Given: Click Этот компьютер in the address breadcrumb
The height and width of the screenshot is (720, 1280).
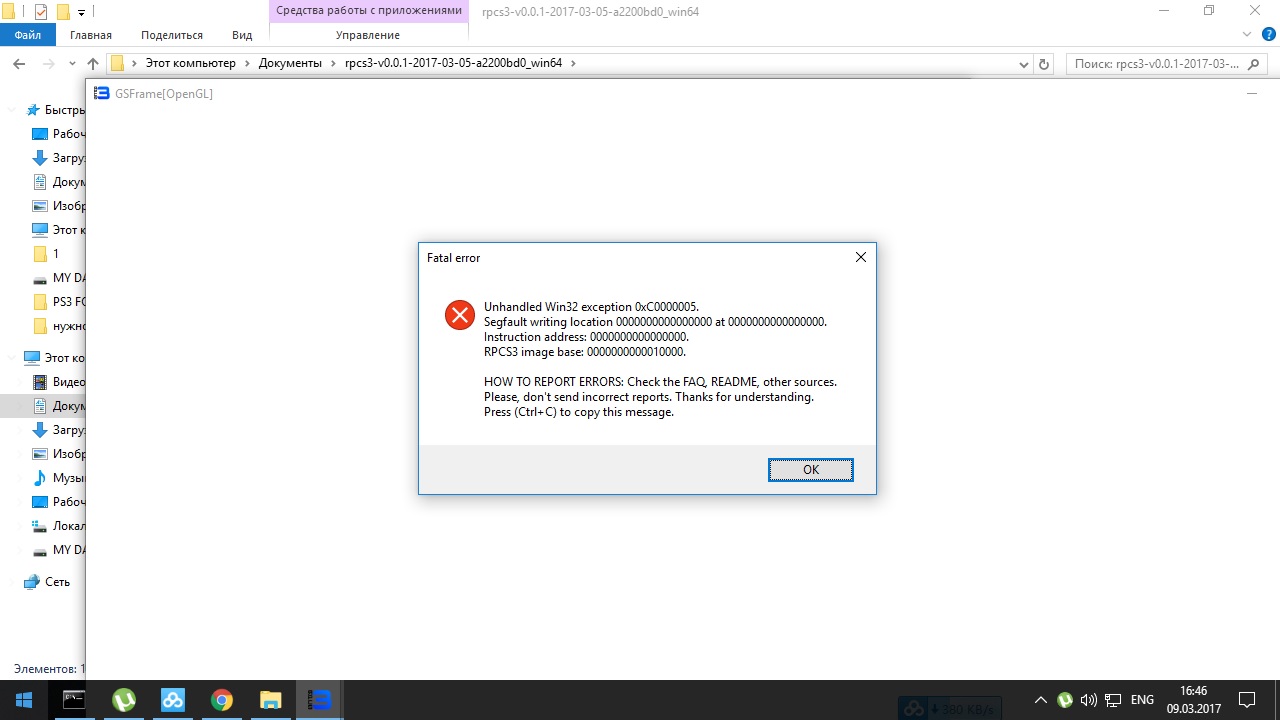Looking at the screenshot, I should tap(191, 63).
